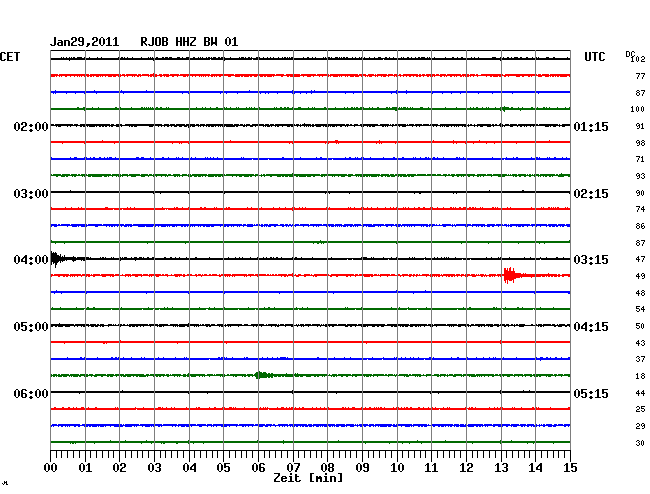This screenshot has width=650, height=494.
Task: Click minute tick label 03 on axis
Action: pyautogui.click(x=154, y=468)
